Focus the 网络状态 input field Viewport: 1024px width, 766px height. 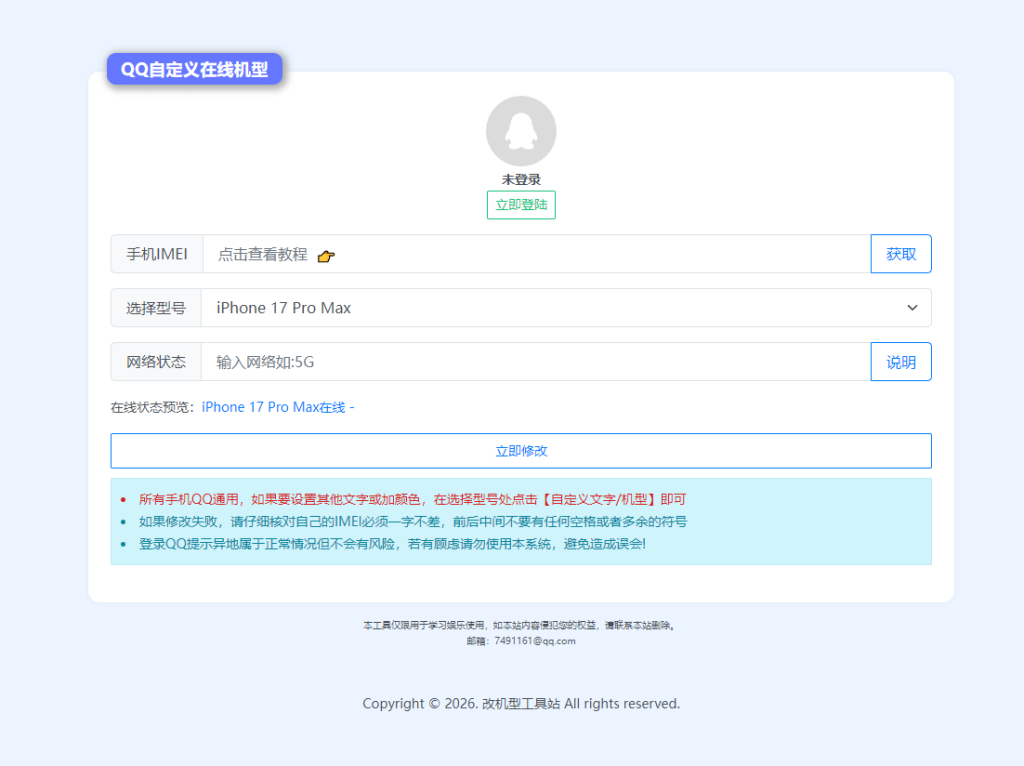[x=536, y=362]
